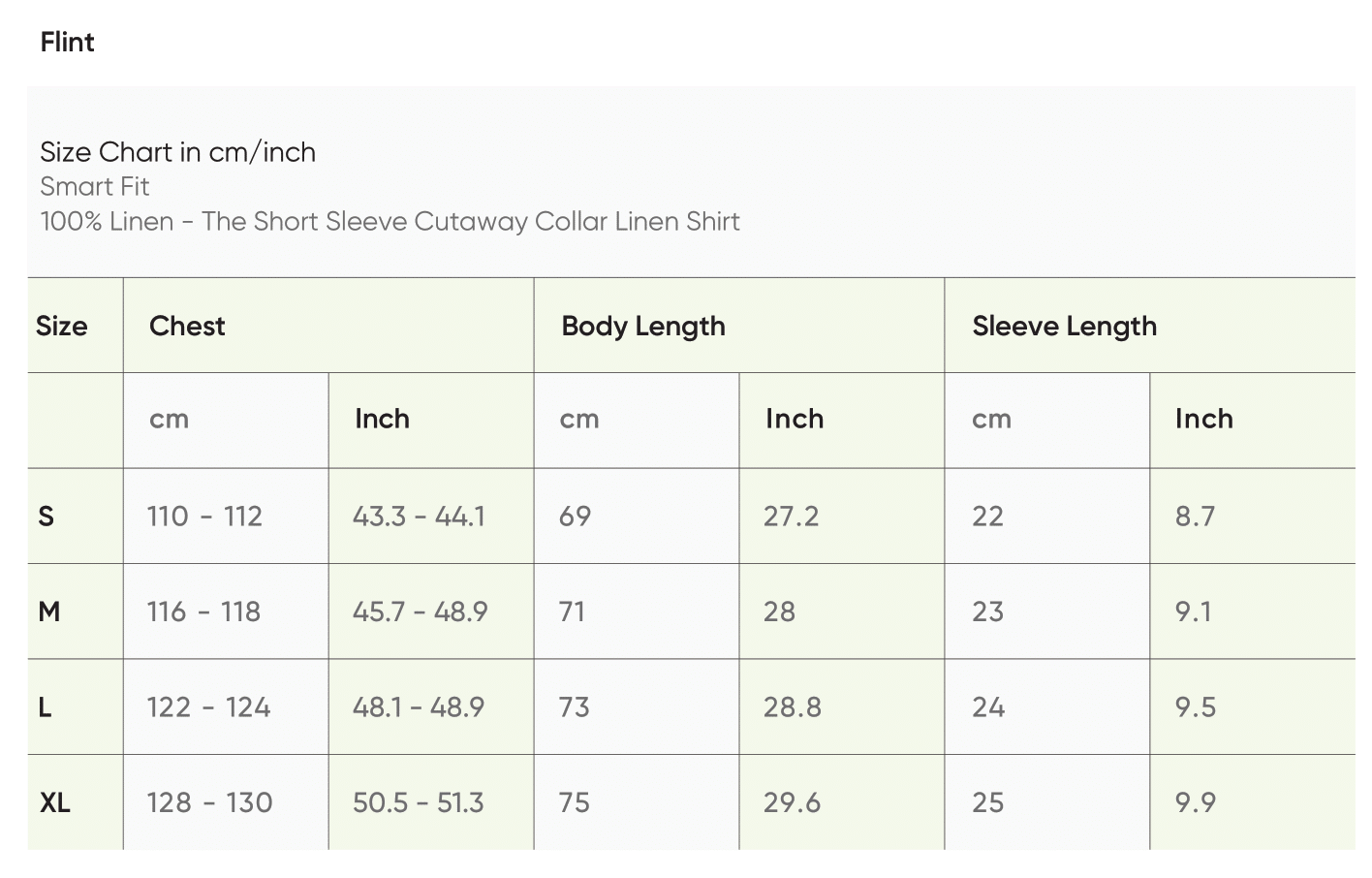This screenshot has width=1372, height=878.
Task: Select the size "M" row label
Action: (x=48, y=611)
